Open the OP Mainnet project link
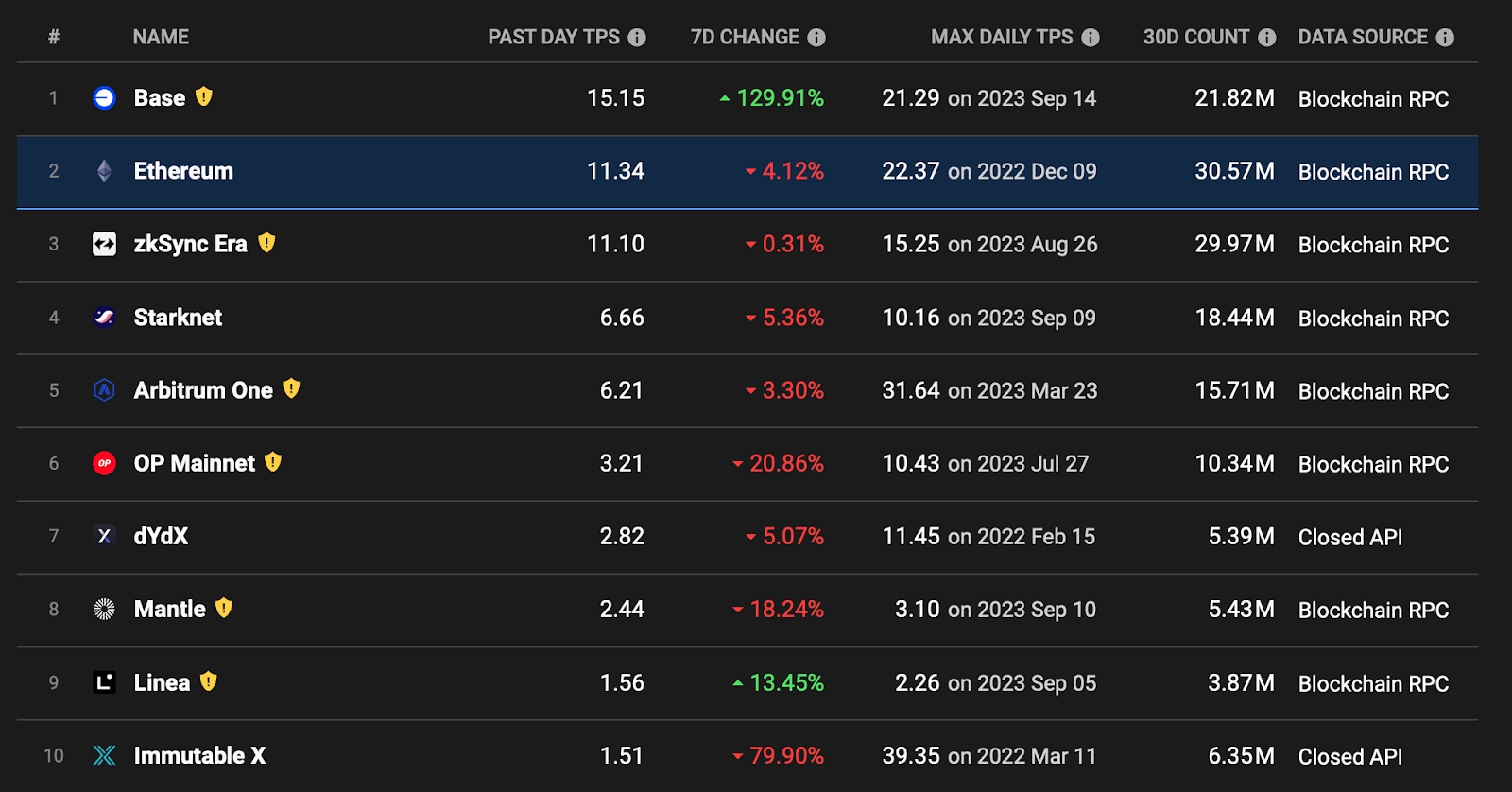The height and width of the screenshot is (792, 1512). (195, 463)
